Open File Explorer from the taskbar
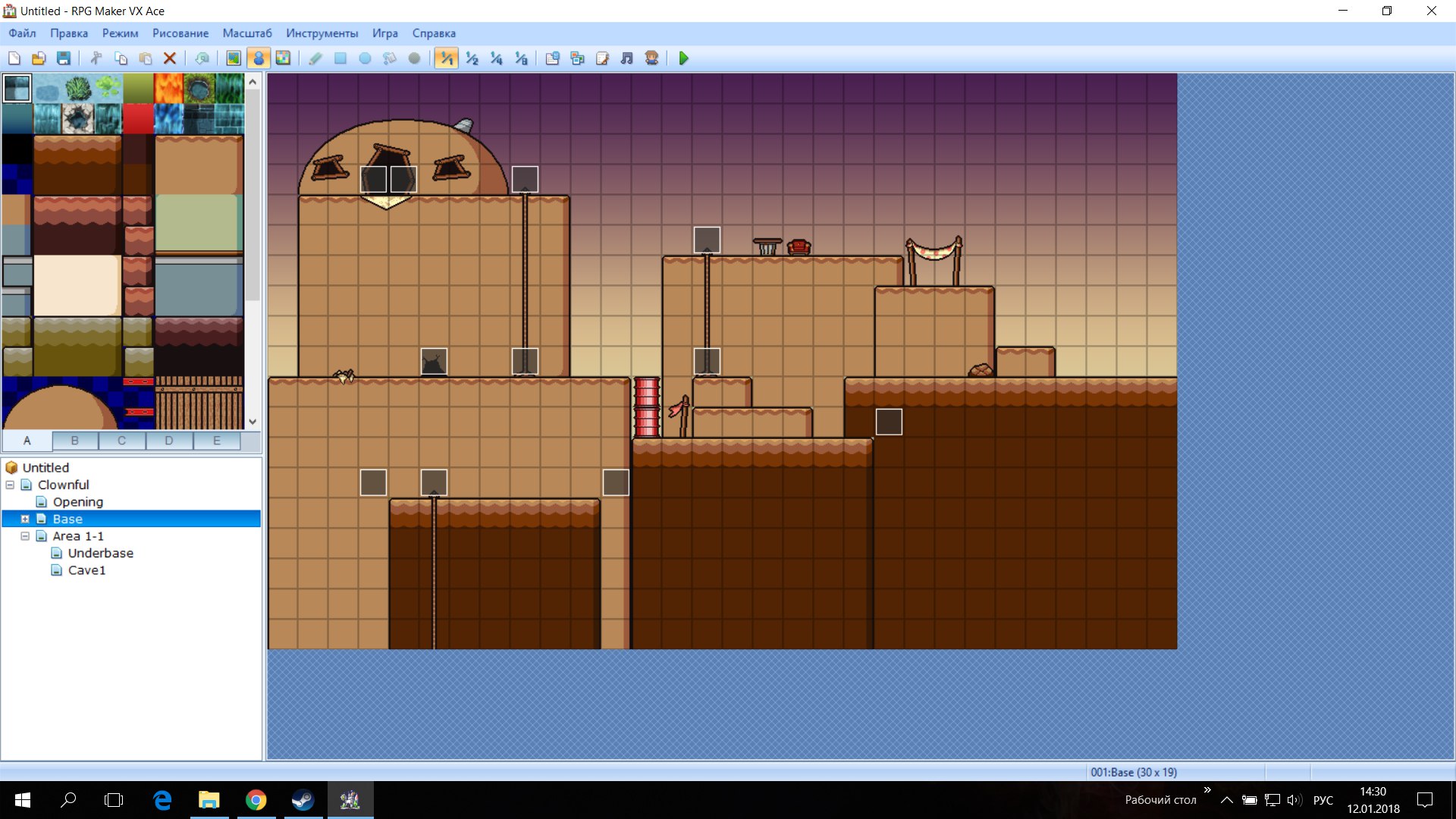This screenshot has height=819, width=1456. (209, 800)
